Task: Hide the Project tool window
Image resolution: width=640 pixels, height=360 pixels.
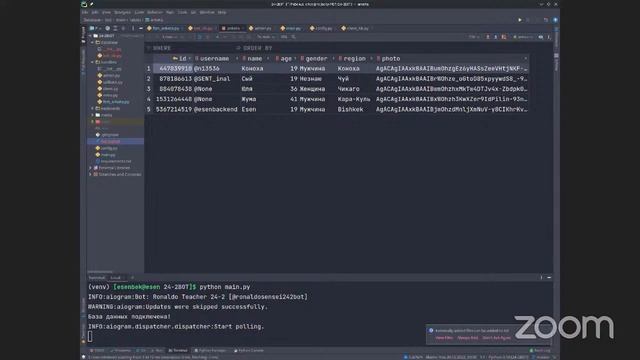Action: coord(140,28)
